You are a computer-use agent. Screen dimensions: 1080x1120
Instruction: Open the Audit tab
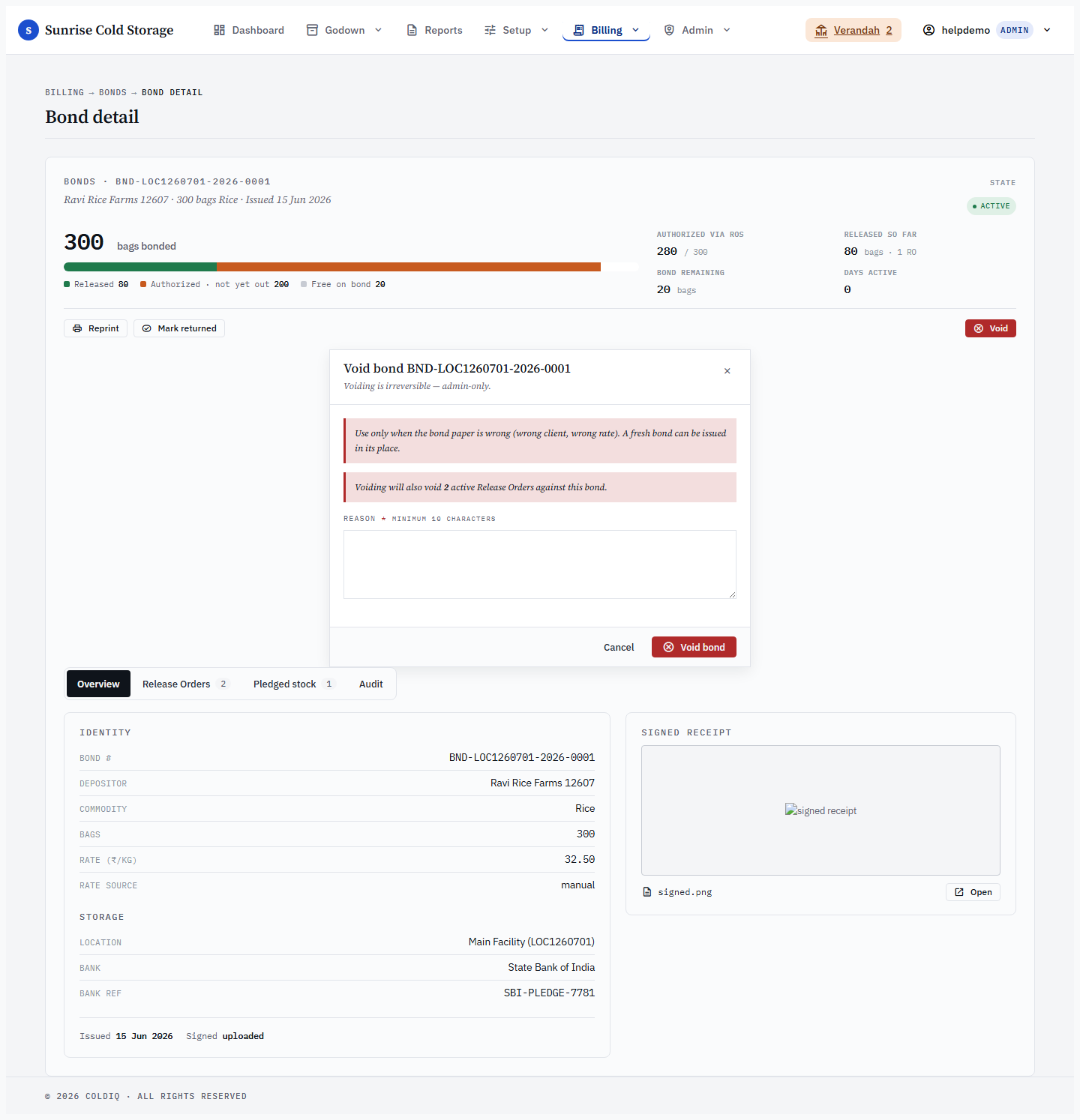coord(370,684)
